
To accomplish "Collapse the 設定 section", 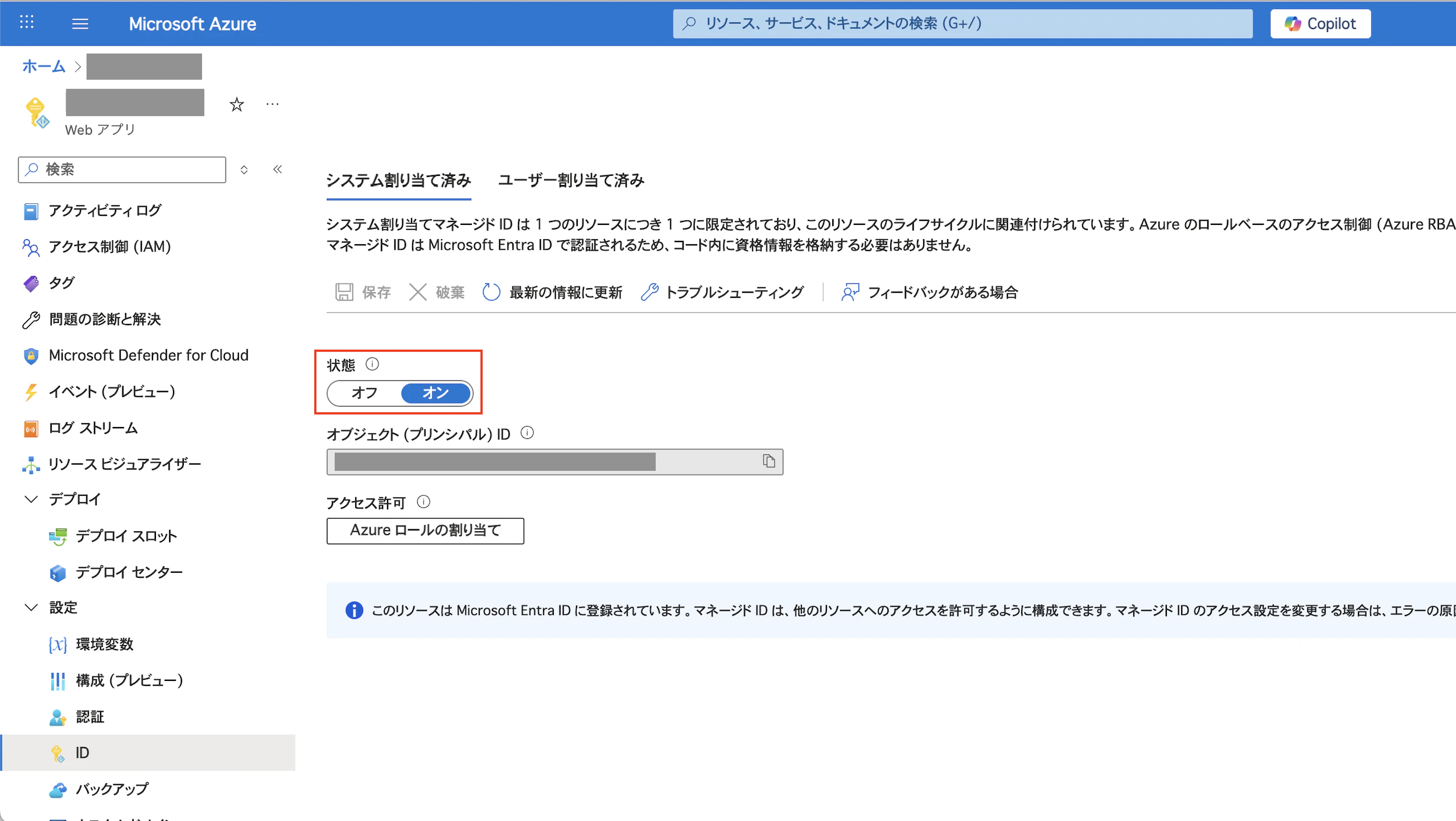I will pyautogui.click(x=31, y=607).
